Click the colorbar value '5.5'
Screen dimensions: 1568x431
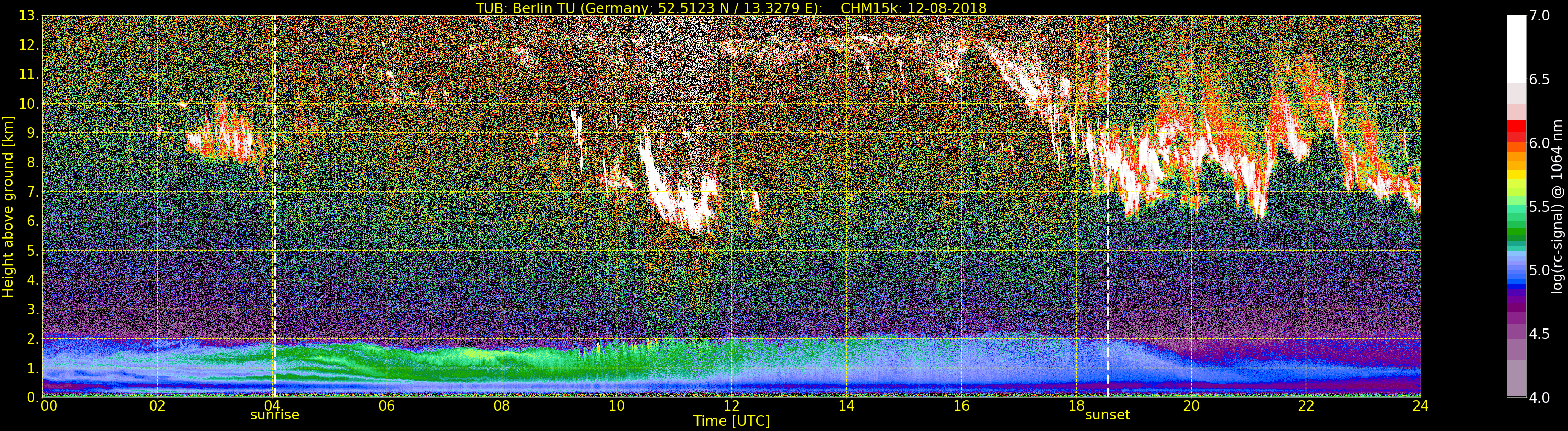[1539, 207]
